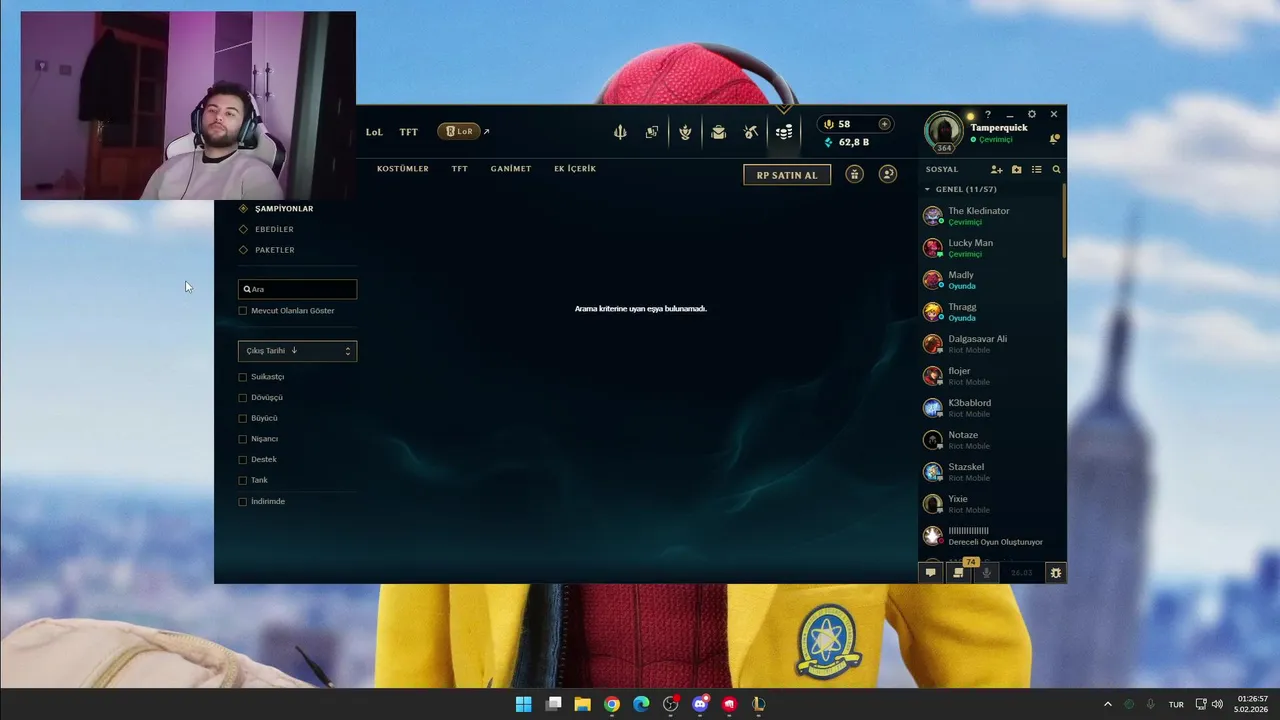Viewport: 1280px width, 720px height.
Task: Toggle the sort direction arrow beside Çıkış Tarihi
Action: (x=294, y=351)
